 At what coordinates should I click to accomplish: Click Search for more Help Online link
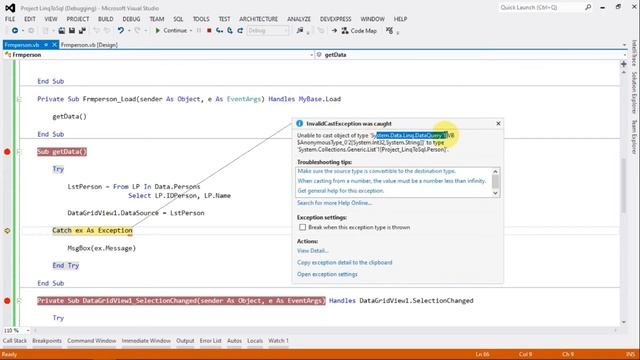click(334, 203)
